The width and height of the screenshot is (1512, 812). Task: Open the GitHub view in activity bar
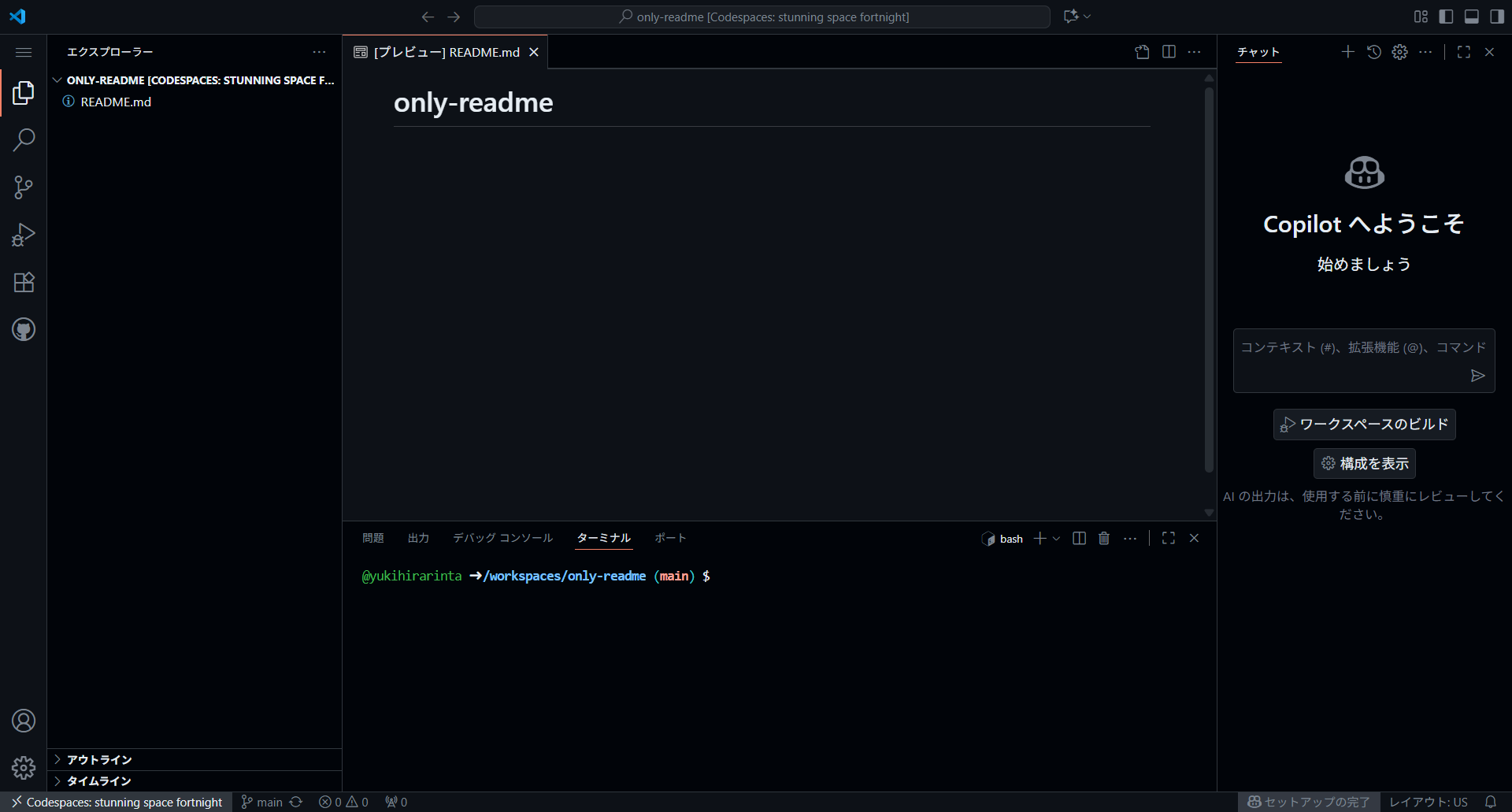24,329
